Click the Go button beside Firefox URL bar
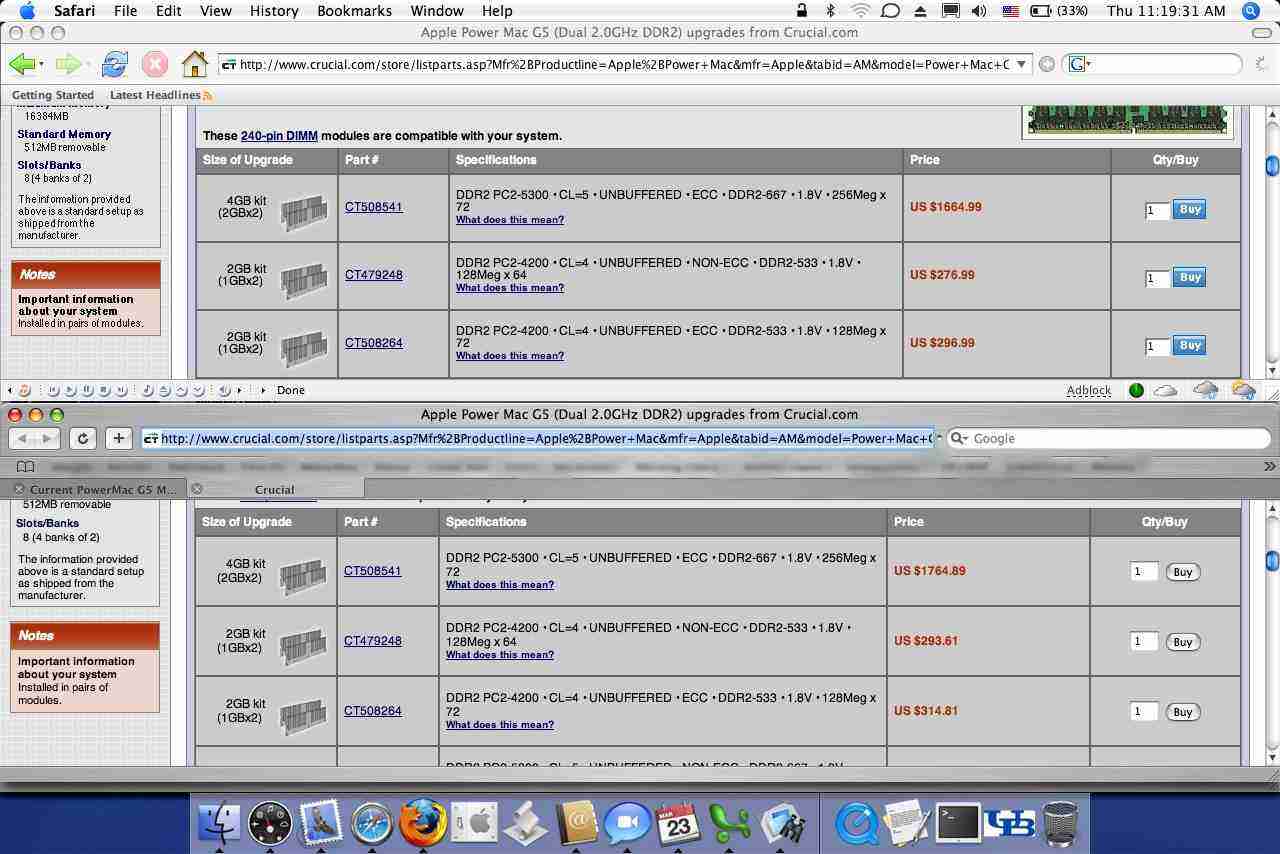 (1047, 64)
